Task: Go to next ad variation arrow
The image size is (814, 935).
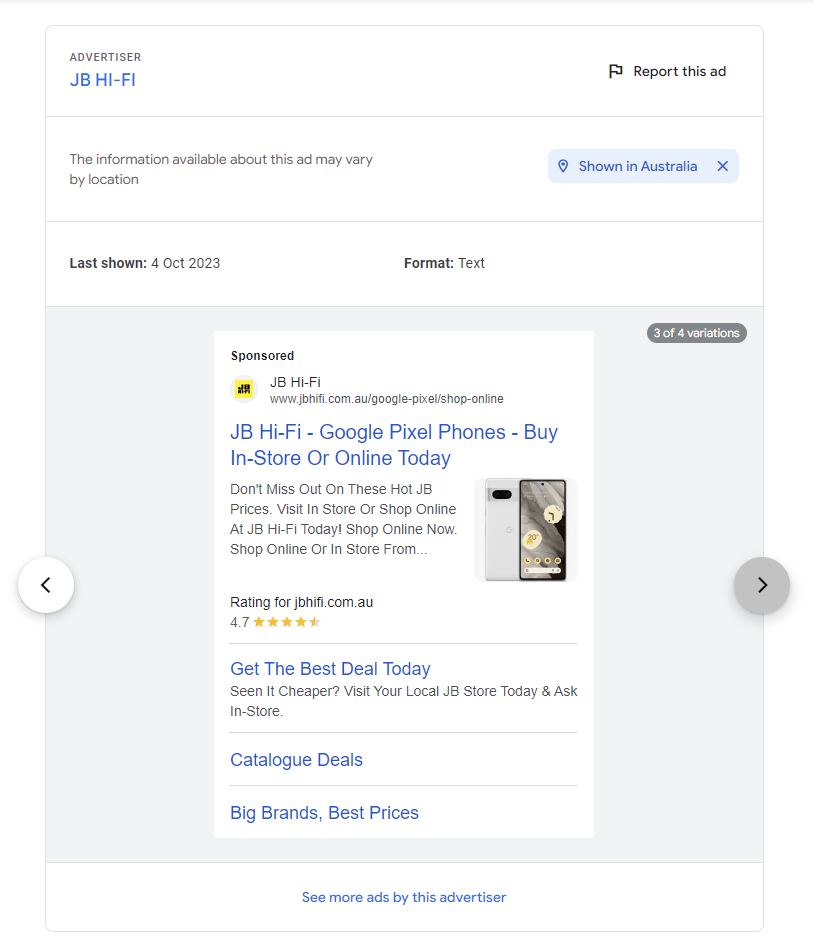Action: (x=762, y=585)
